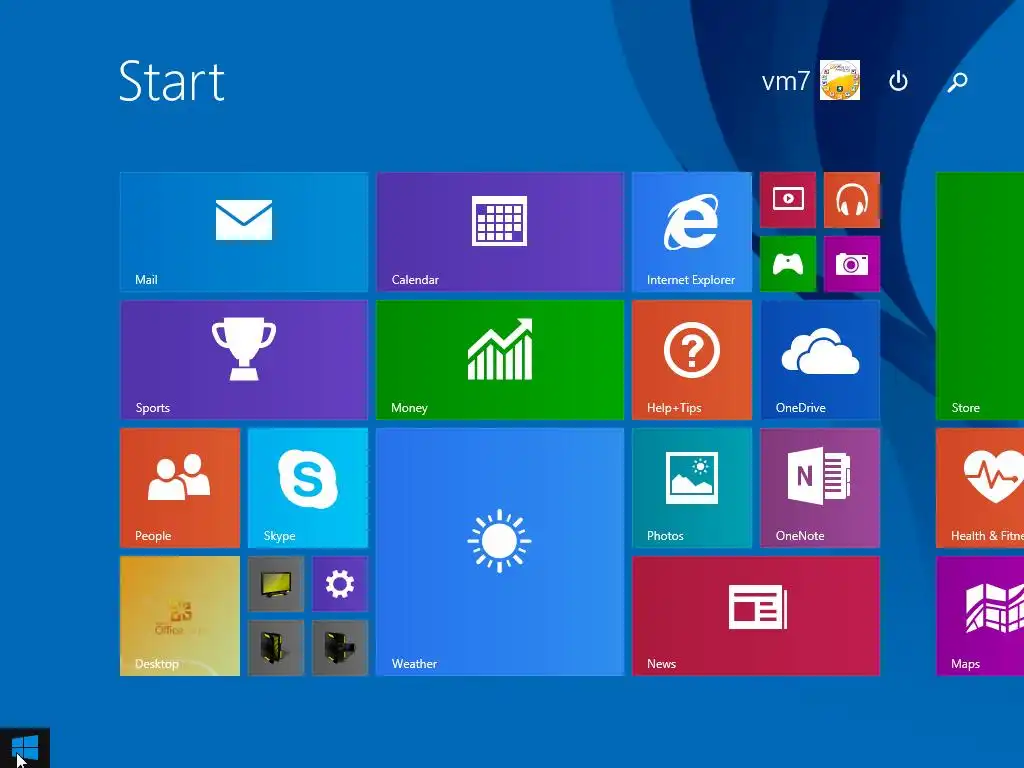Open the Money tile
Viewport: 1024px width, 768px height.
point(500,360)
